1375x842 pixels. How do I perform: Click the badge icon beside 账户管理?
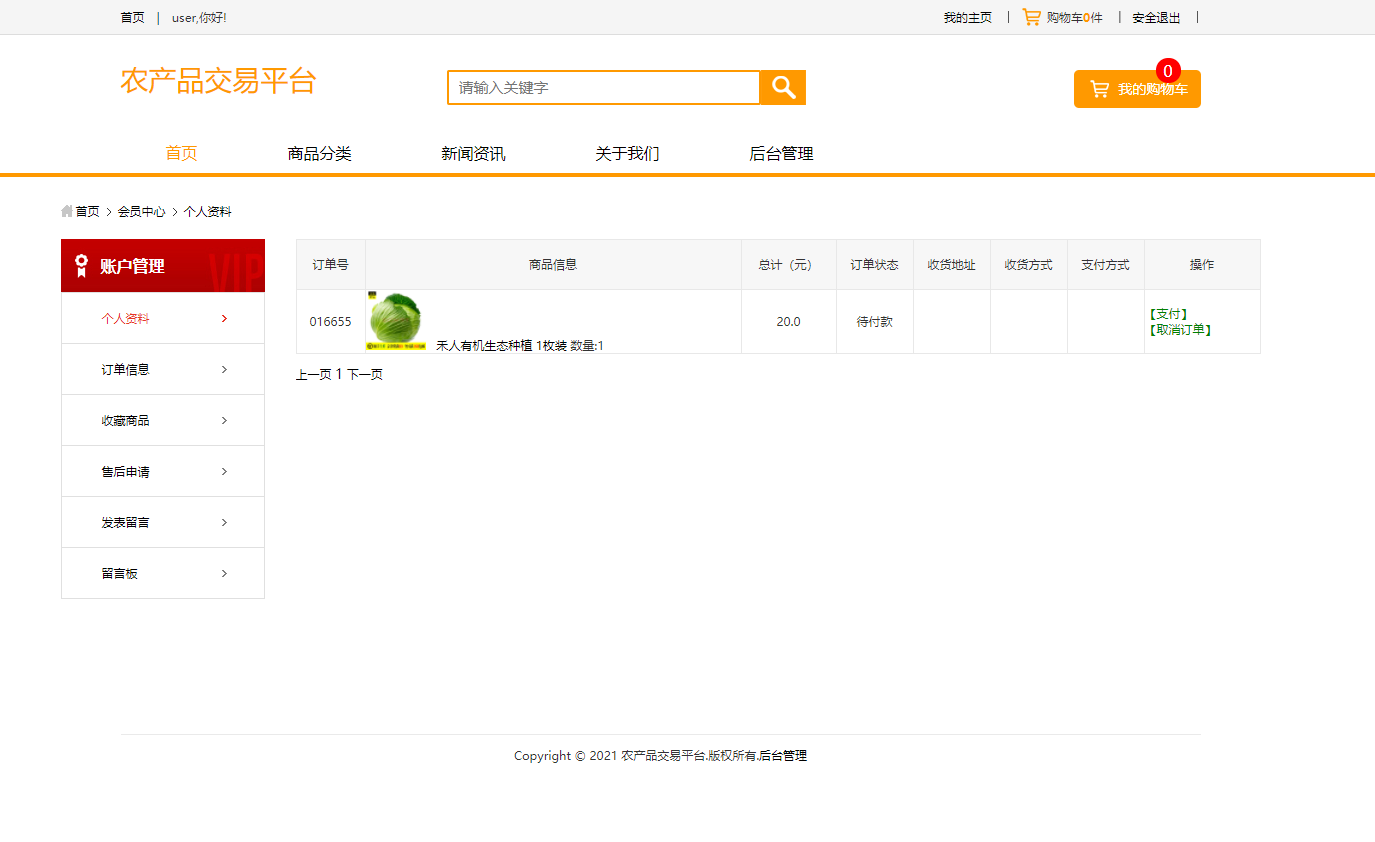tap(80, 266)
